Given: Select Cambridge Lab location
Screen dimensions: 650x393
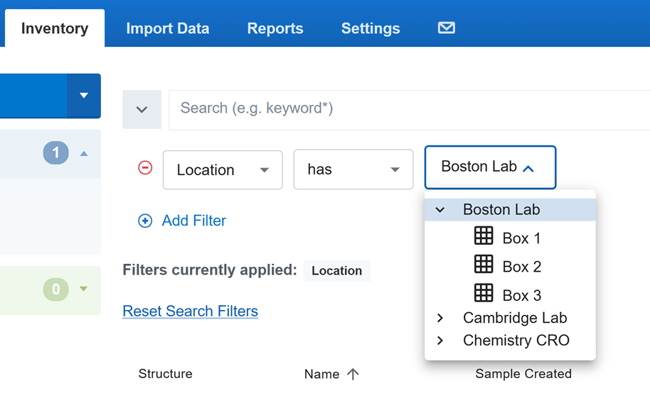Looking at the screenshot, I should [x=515, y=318].
